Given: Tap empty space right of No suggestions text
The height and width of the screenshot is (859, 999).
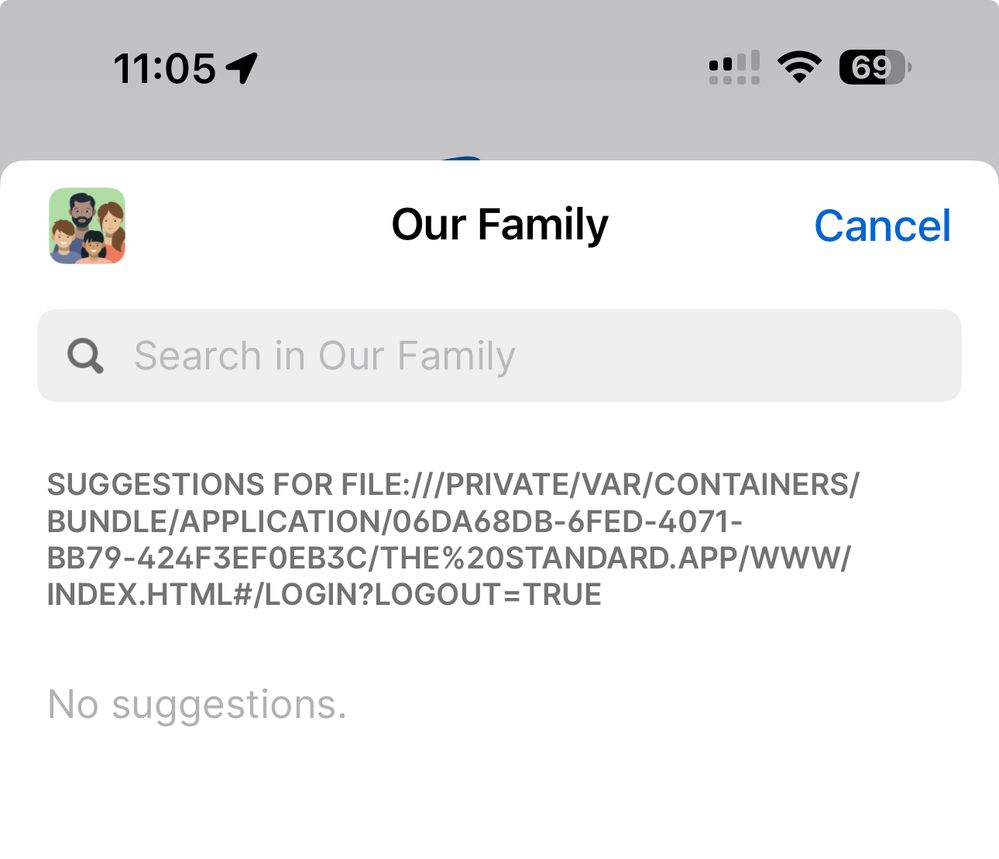Looking at the screenshot, I should click(650, 705).
